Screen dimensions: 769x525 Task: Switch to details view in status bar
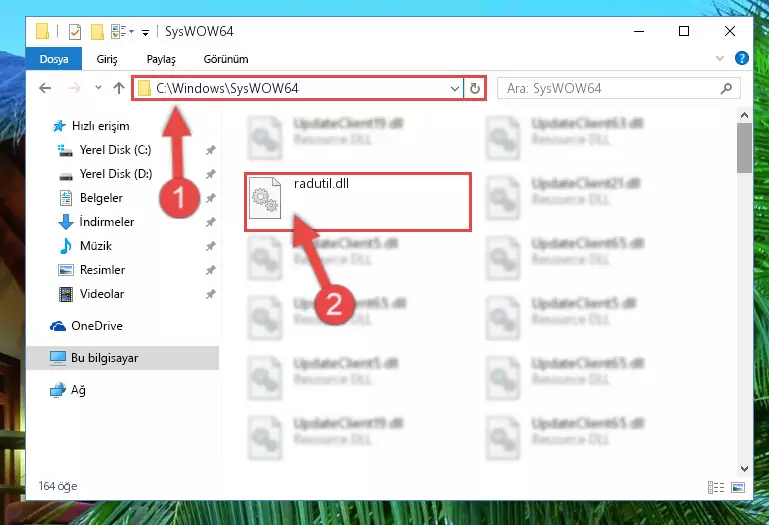point(716,487)
